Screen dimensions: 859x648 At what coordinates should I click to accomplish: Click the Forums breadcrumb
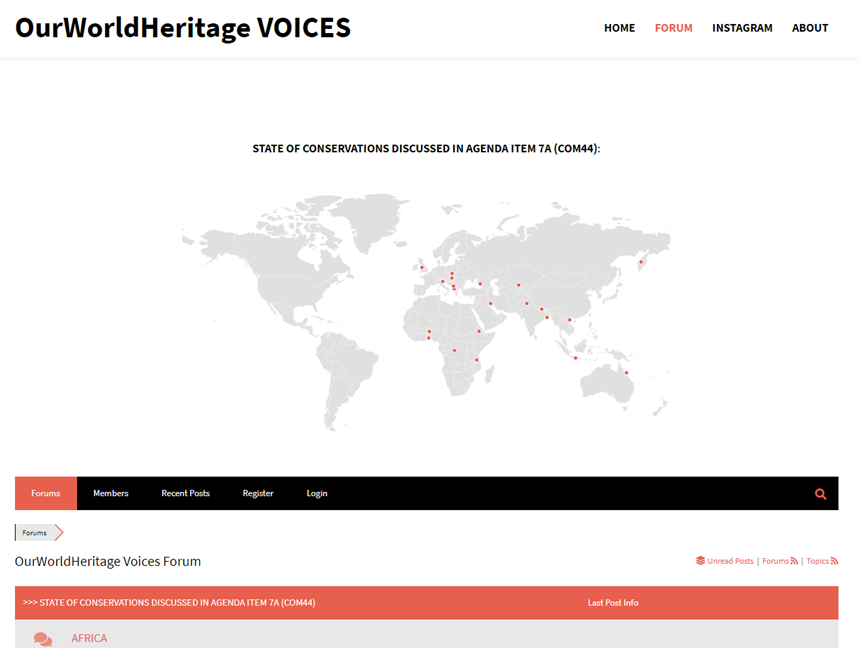click(x=35, y=532)
